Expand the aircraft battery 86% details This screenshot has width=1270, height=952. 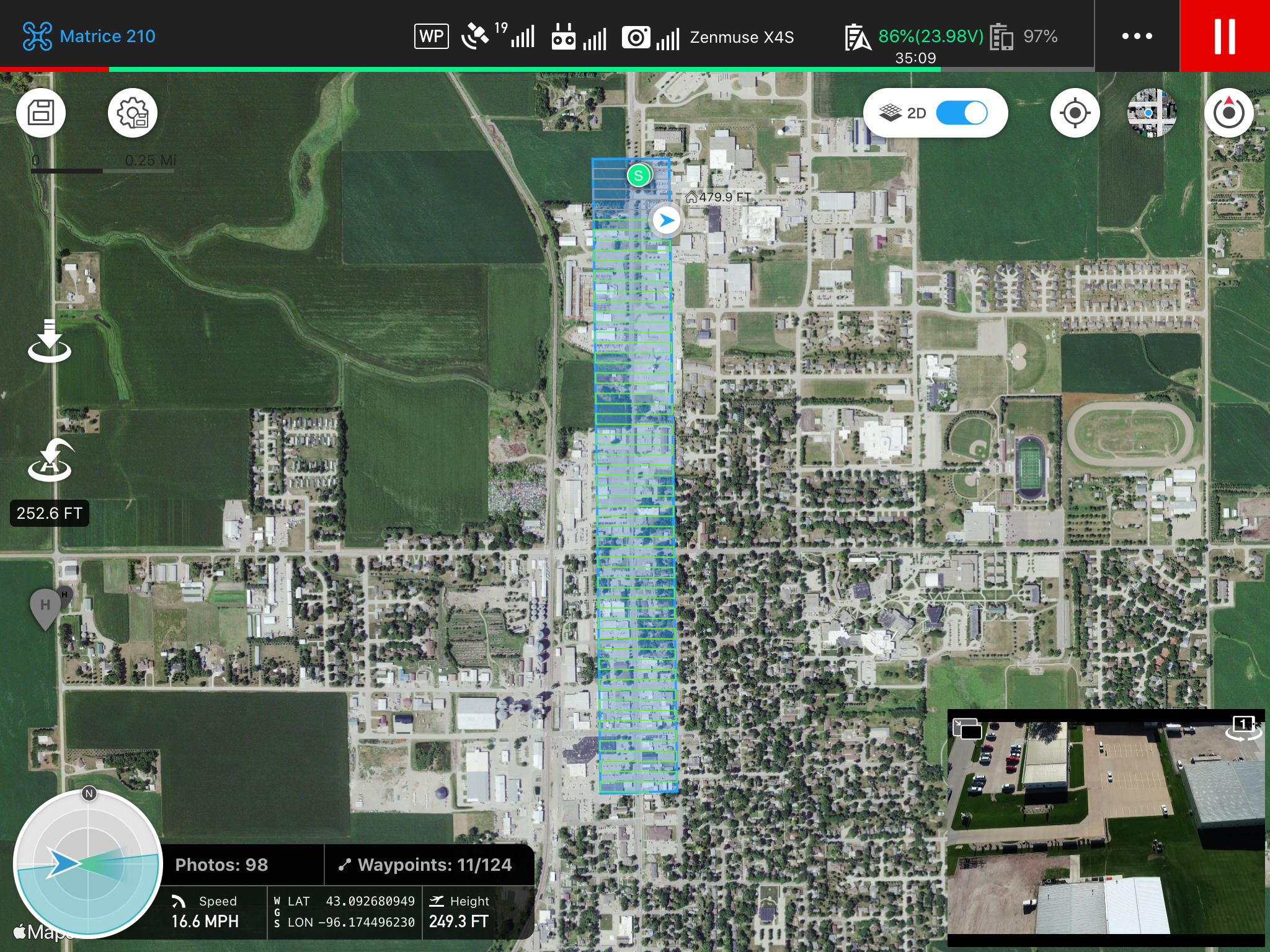tap(930, 36)
